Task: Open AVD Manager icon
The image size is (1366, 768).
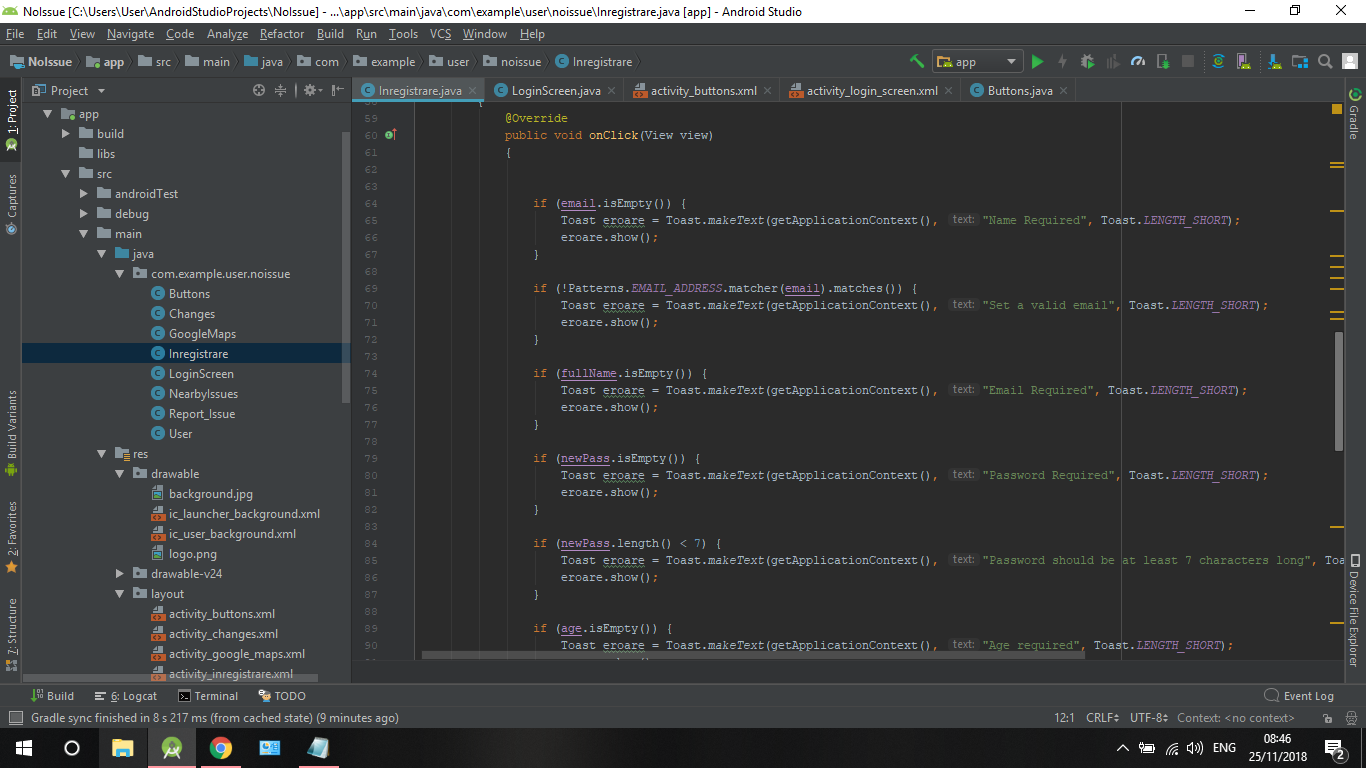Action: pos(1243,61)
